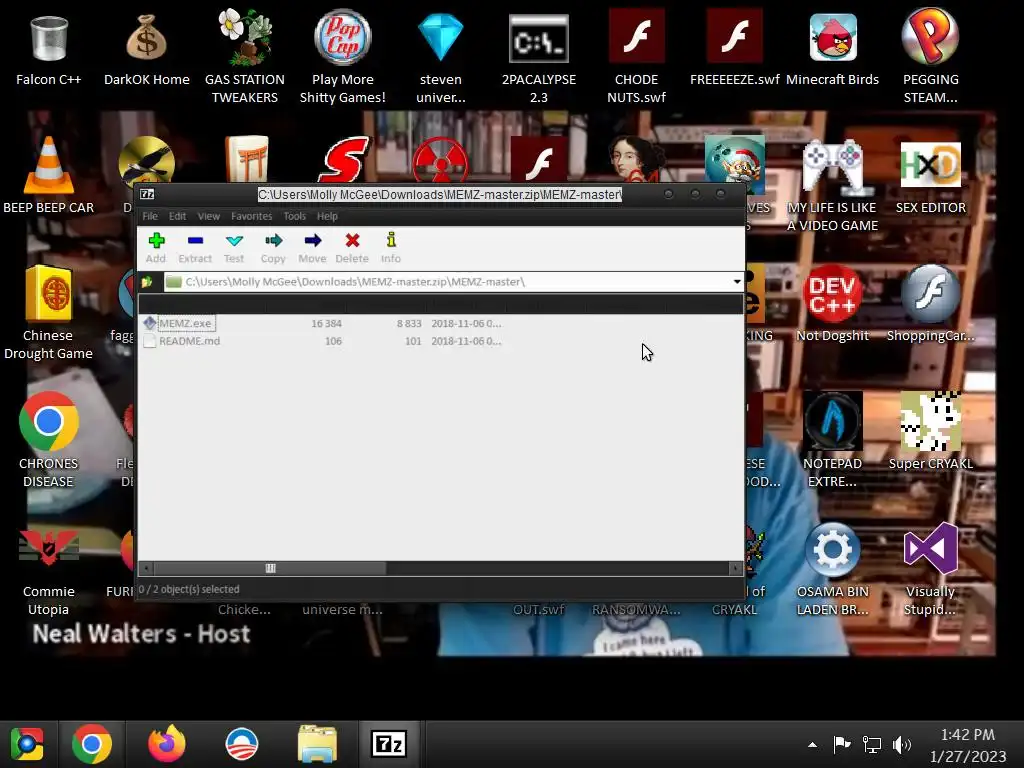This screenshot has width=1024, height=768.
Task: Click the volume speaker tray icon
Action: 902,744
